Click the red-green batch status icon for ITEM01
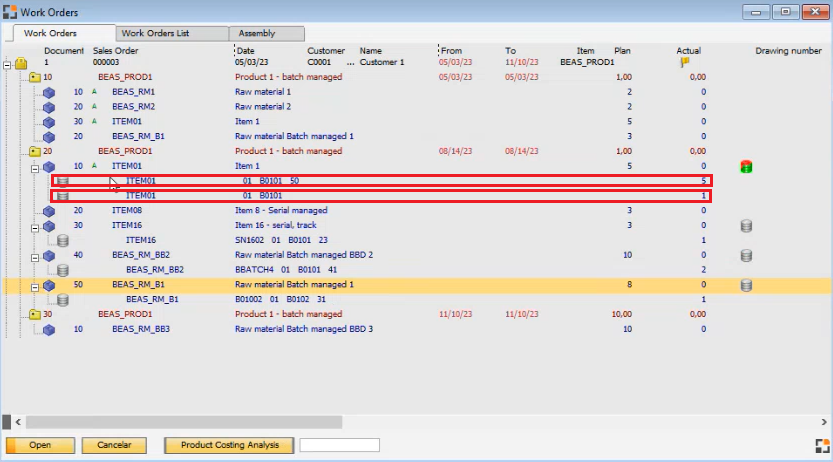 click(x=745, y=166)
